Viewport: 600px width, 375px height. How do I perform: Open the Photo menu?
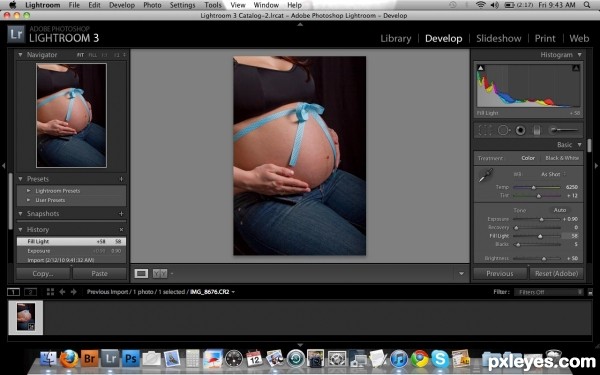coord(152,5)
